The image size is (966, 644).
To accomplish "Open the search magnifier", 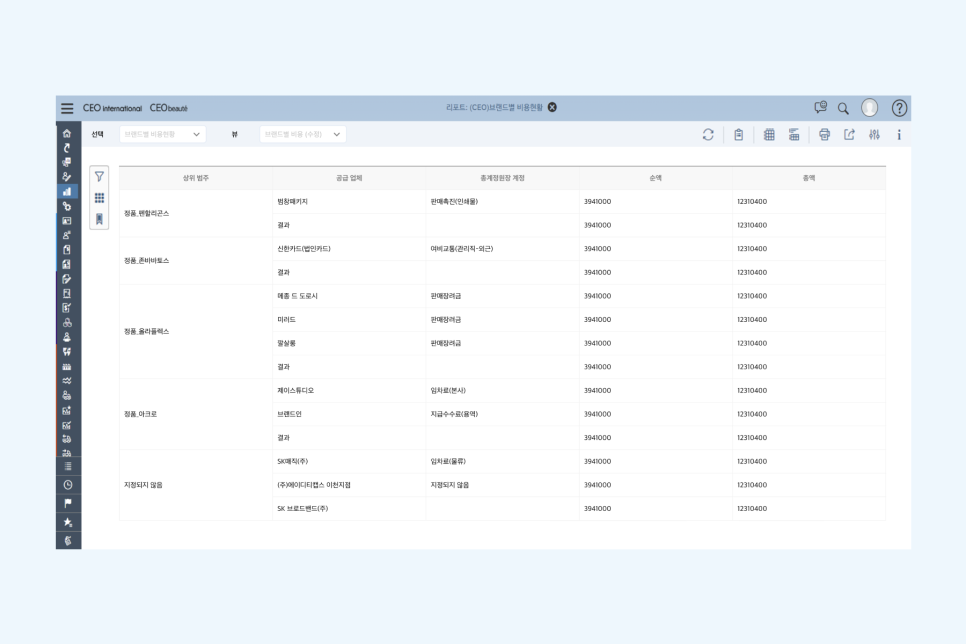I will click(x=843, y=108).
